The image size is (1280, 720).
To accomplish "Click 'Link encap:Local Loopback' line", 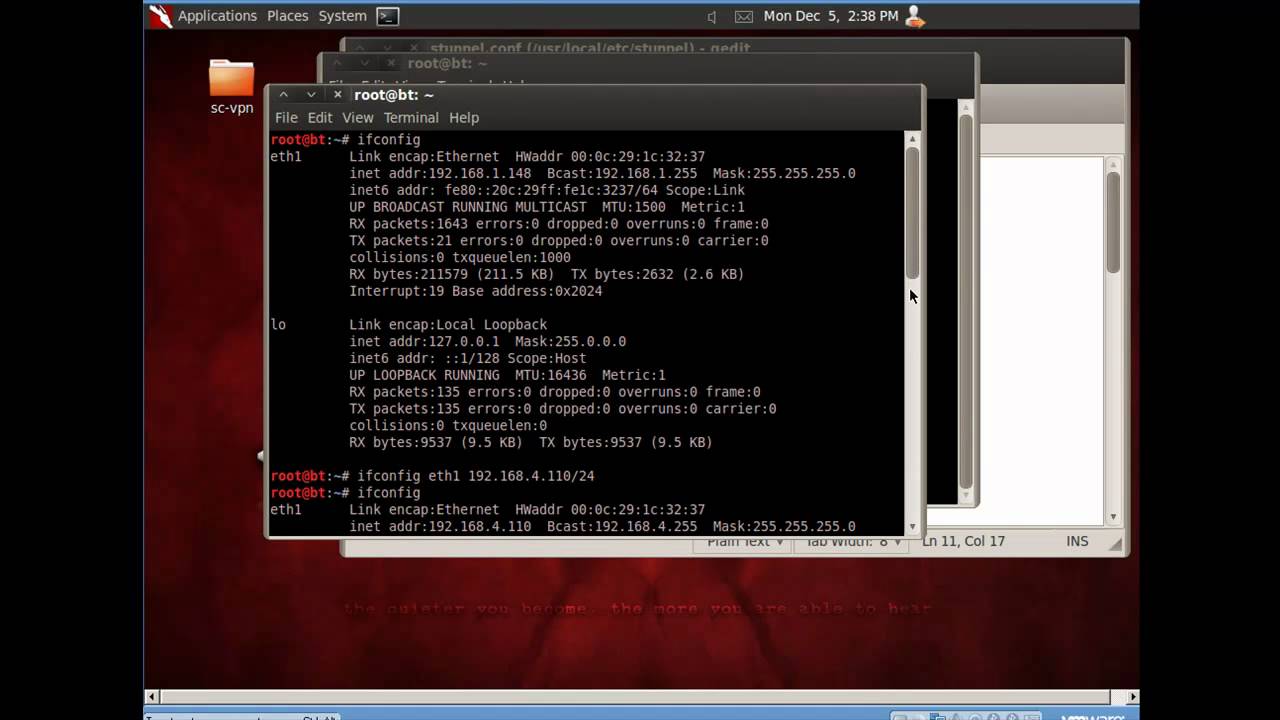I will 448,324.
